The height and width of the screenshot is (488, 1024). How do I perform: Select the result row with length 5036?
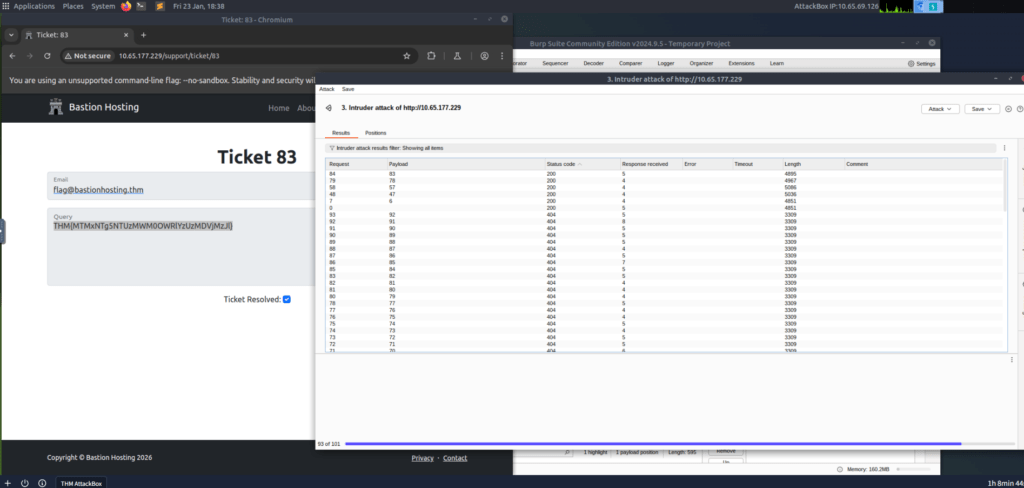click(x=664, y=194)
